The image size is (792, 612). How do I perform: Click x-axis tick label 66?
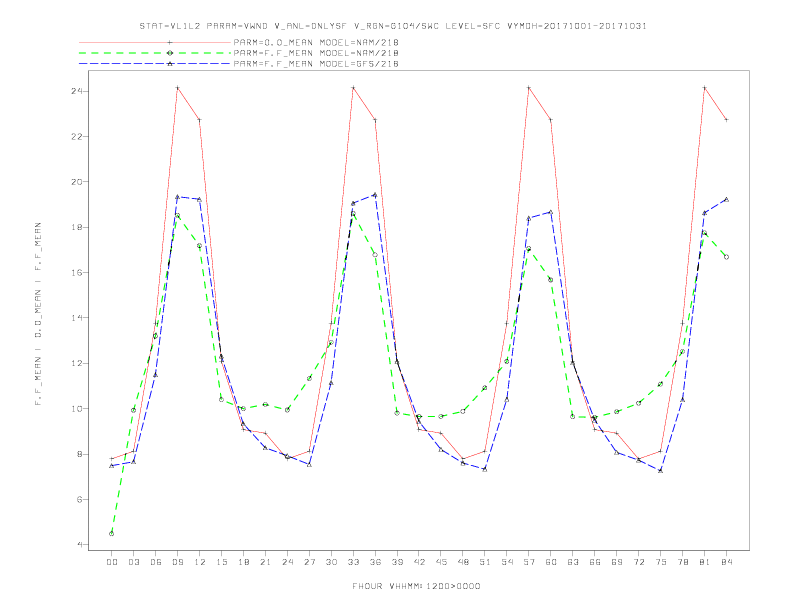click(x=595, y=562)
